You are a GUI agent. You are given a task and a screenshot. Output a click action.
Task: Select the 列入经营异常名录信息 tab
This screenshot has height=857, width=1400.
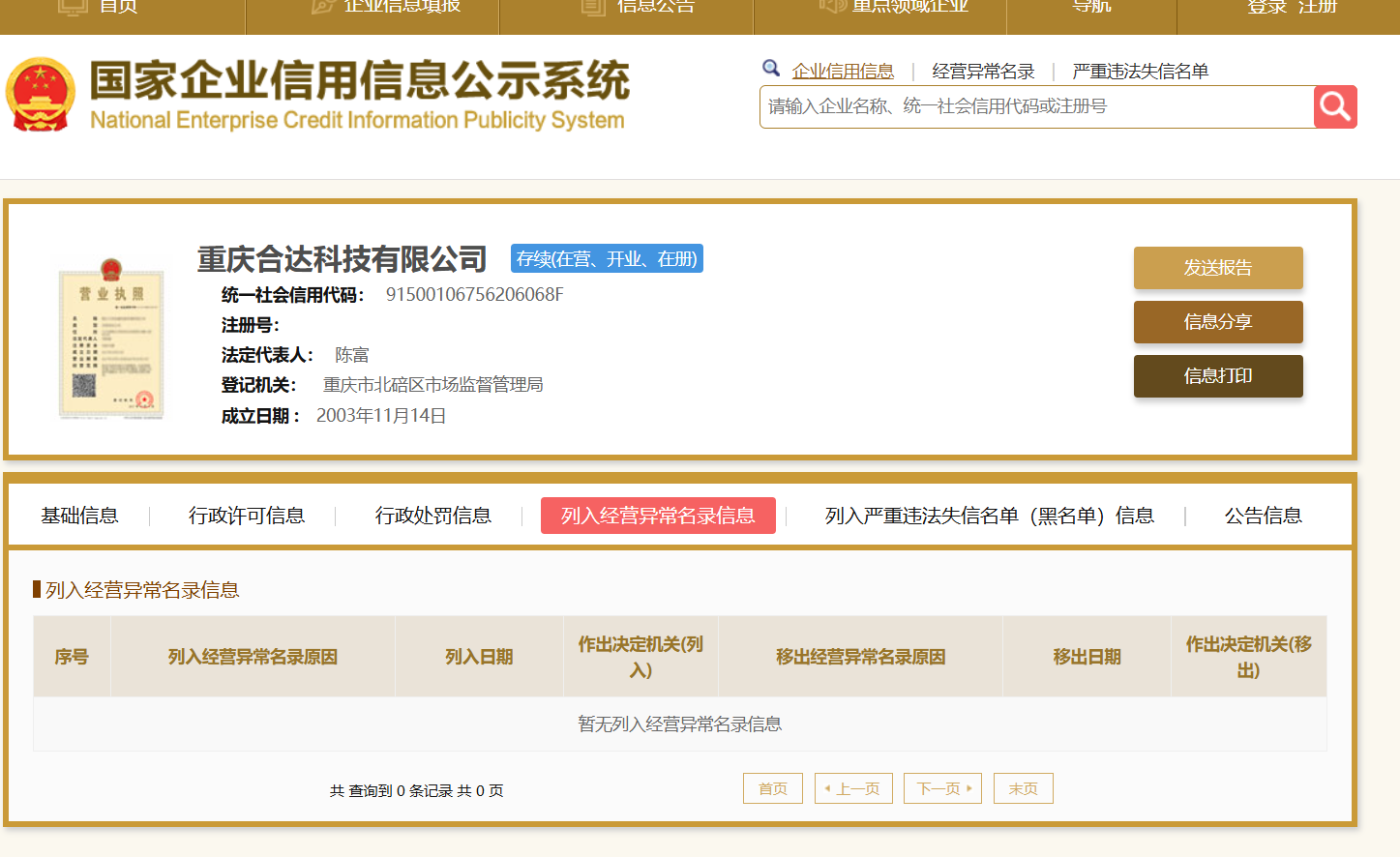[658, 516]
